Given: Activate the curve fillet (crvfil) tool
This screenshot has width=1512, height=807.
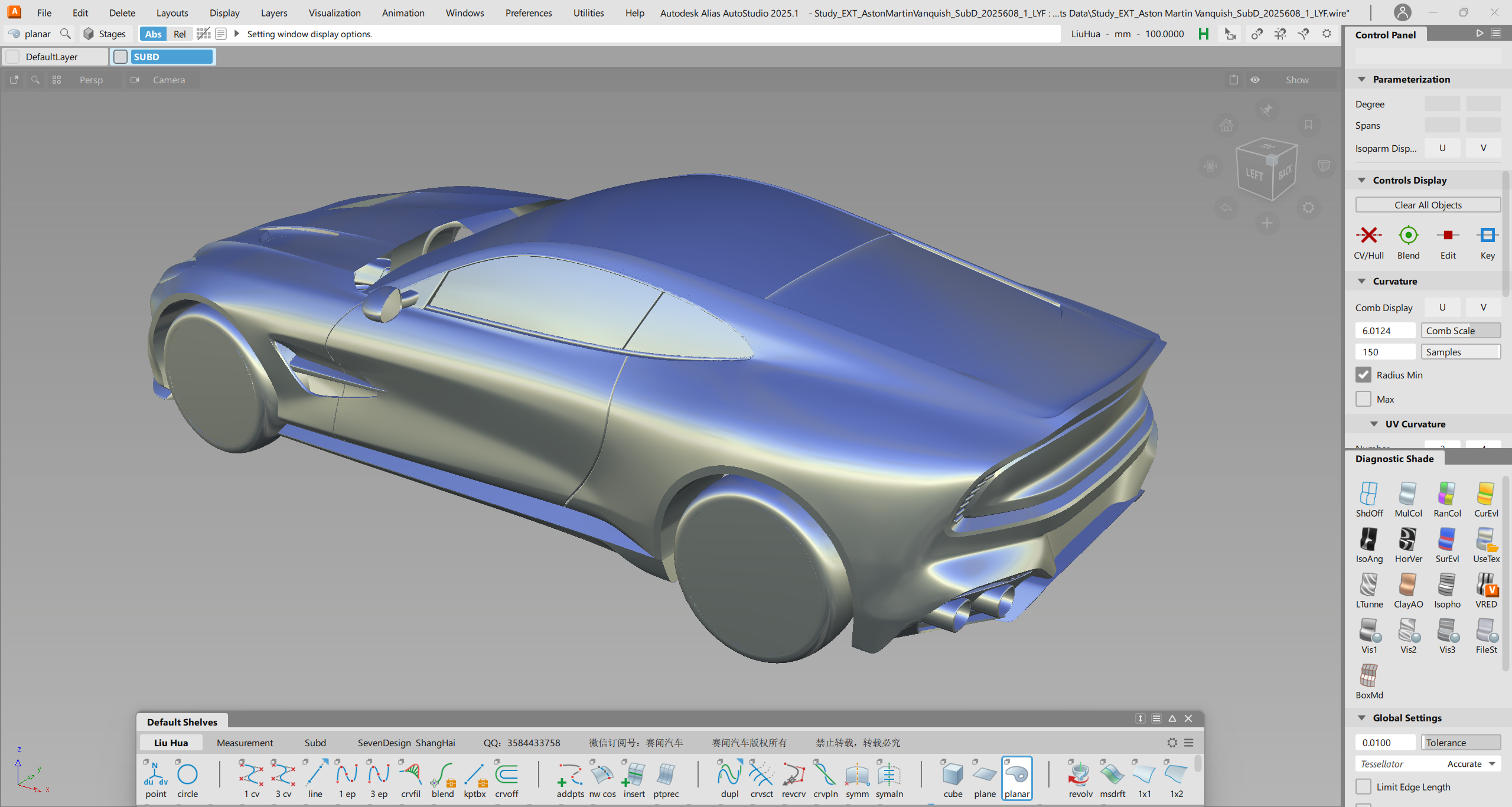Looking at the screenshot, I should [x=410, y=775].
